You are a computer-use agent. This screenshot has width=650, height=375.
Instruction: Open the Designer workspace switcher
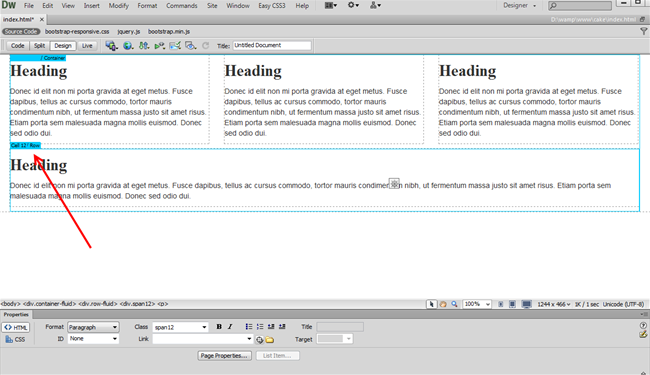click(519, 5)
